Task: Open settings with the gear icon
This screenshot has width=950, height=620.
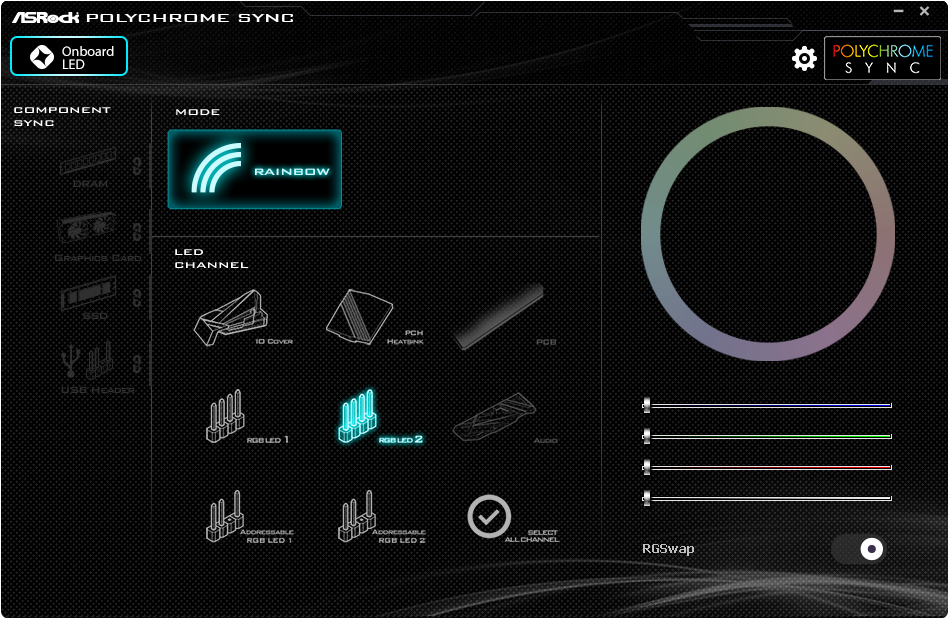Action: point(804,59)
